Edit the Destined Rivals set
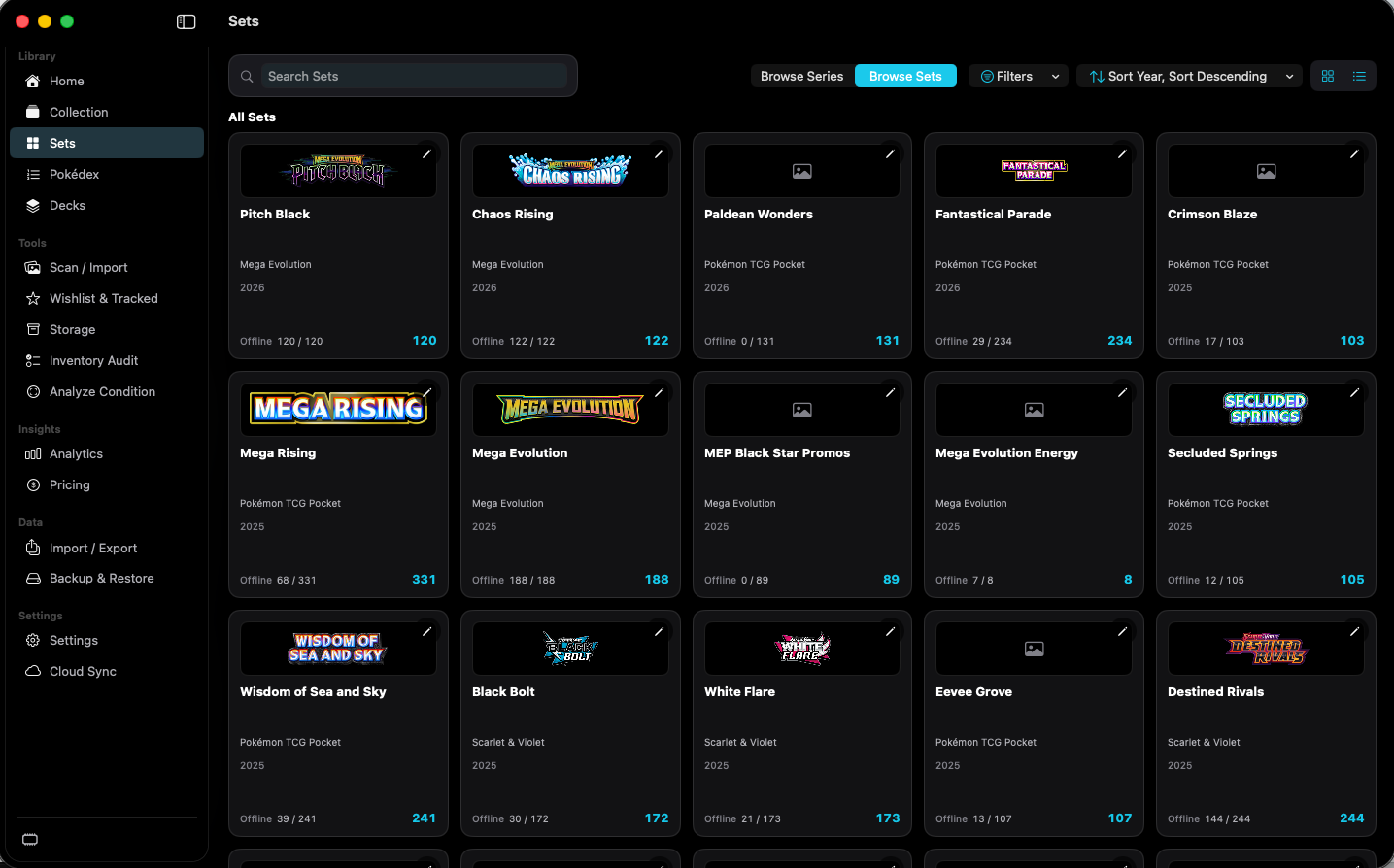Viewport: 1394px width, 868px height. [x=1354, y=631]
